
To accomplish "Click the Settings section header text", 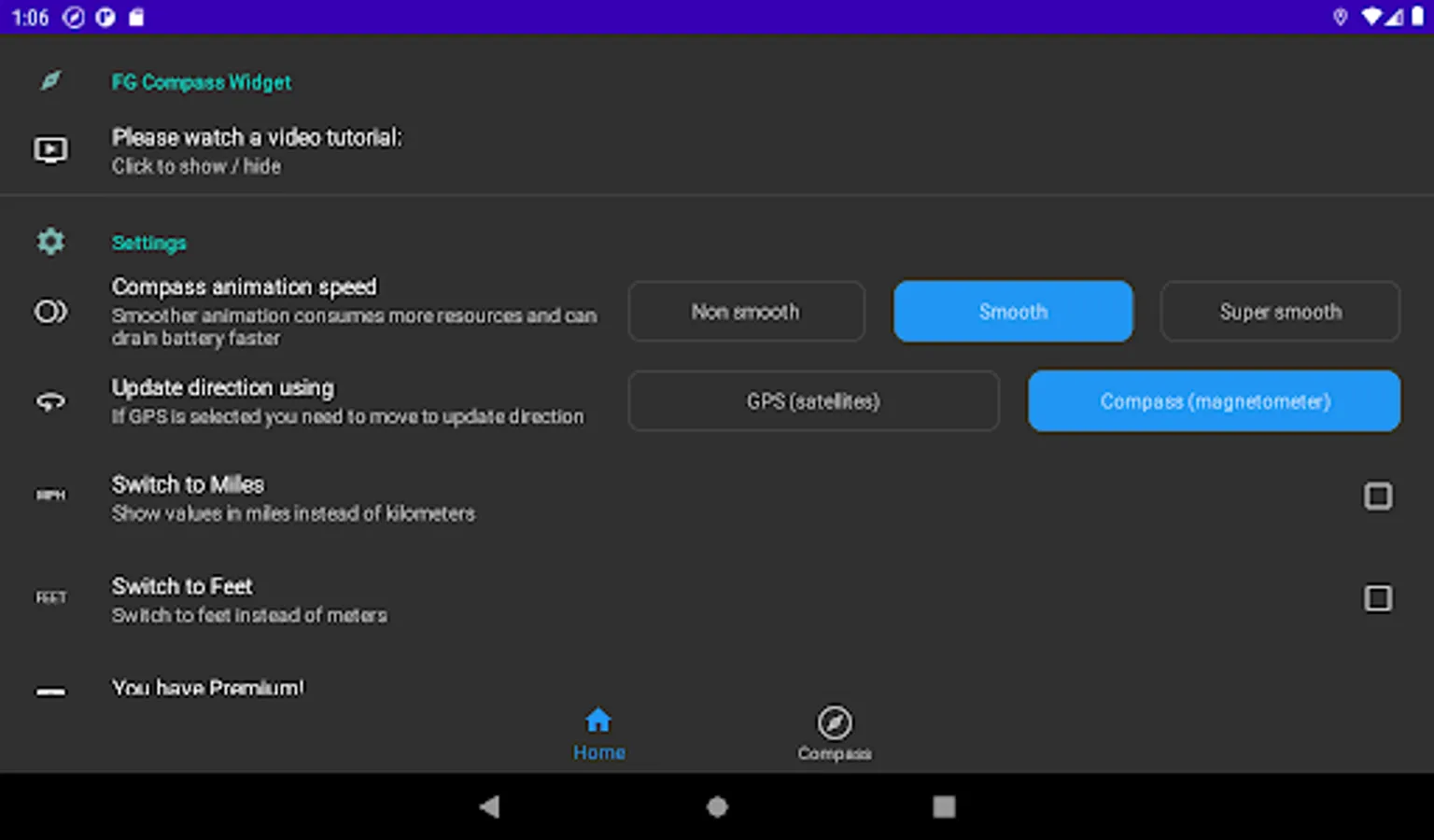I will 149,243.
